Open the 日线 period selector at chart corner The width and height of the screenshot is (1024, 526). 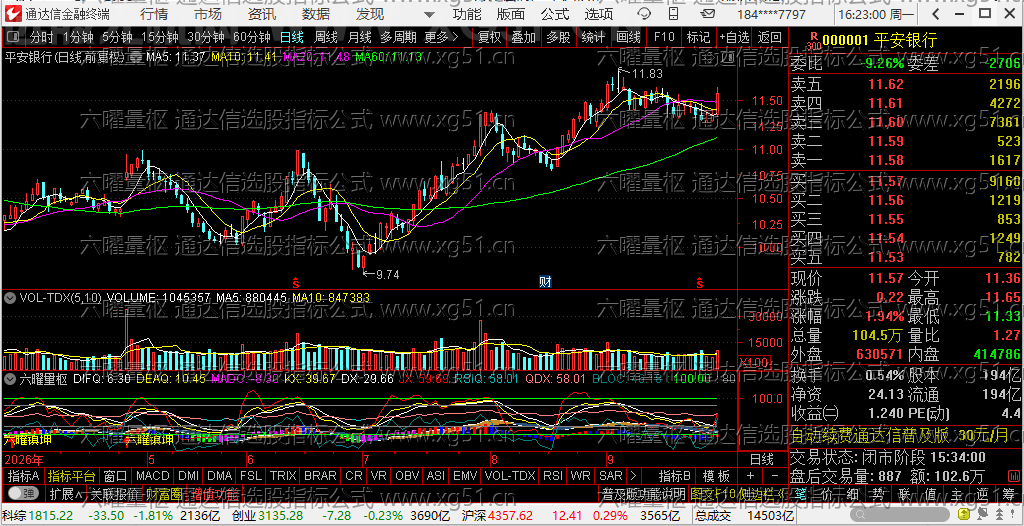click(x=761, y=459)
